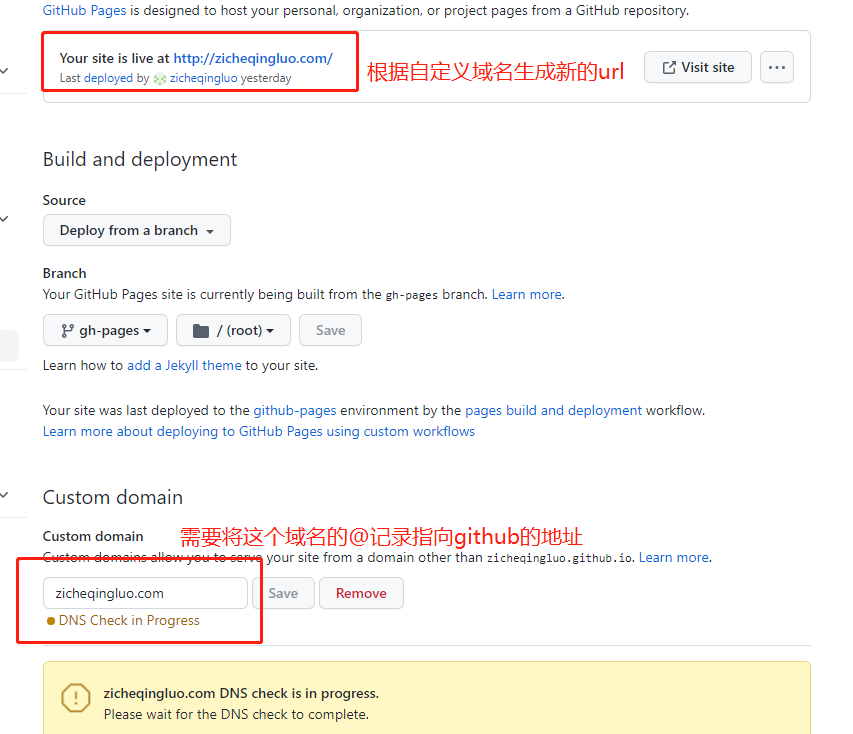Open the Learn more link about custom domains
The image size is (853, 734).
point(674,558)
